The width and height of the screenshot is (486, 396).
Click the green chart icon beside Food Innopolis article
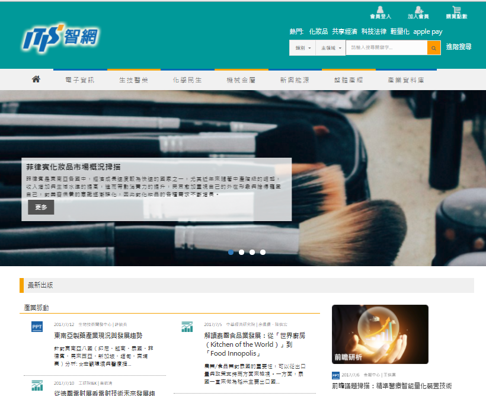click(x=187, y=327)
